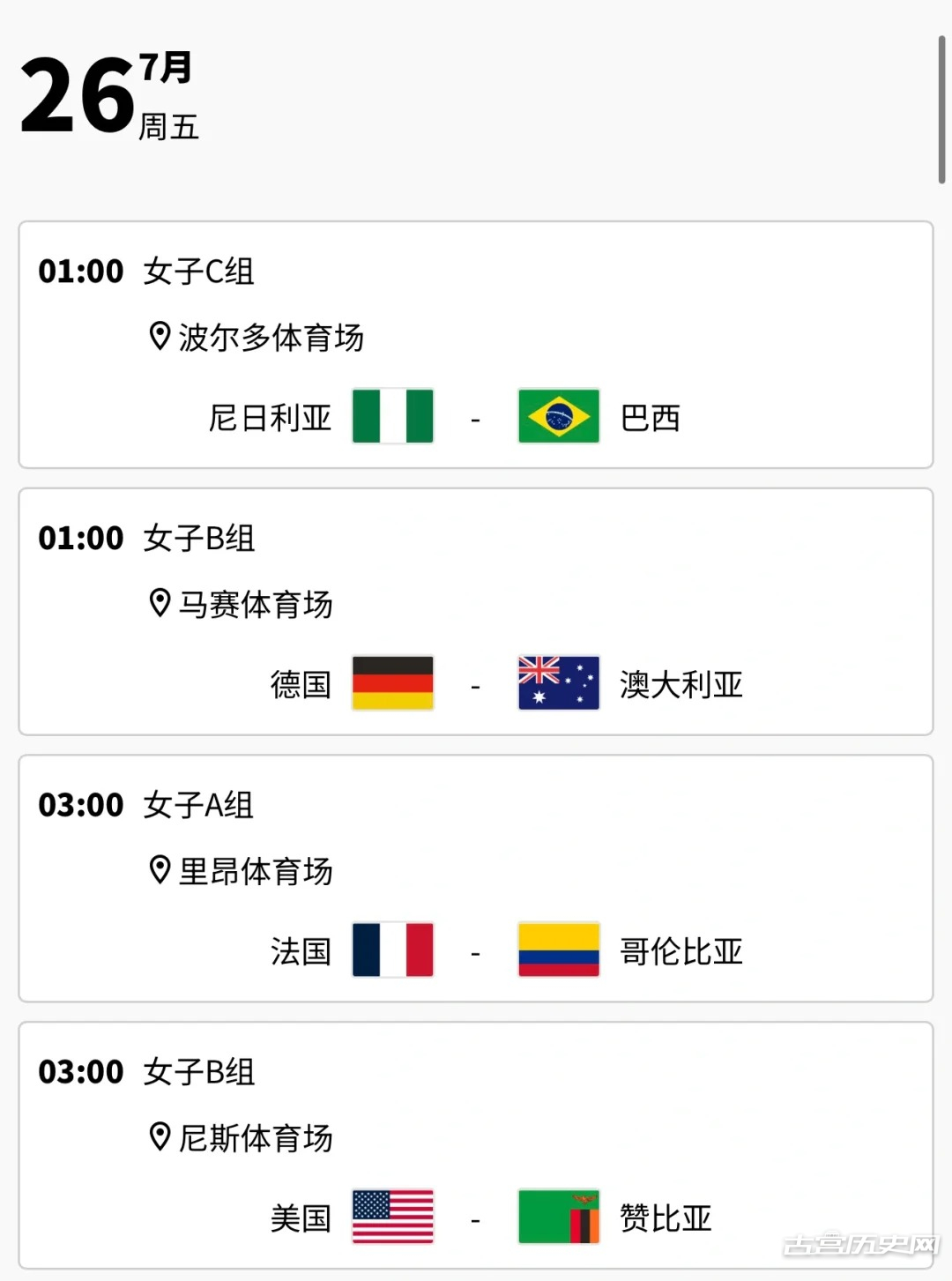This screenshot has width=952, height=1281.
Task: Open the United States flag
Action: point(393,1217)
